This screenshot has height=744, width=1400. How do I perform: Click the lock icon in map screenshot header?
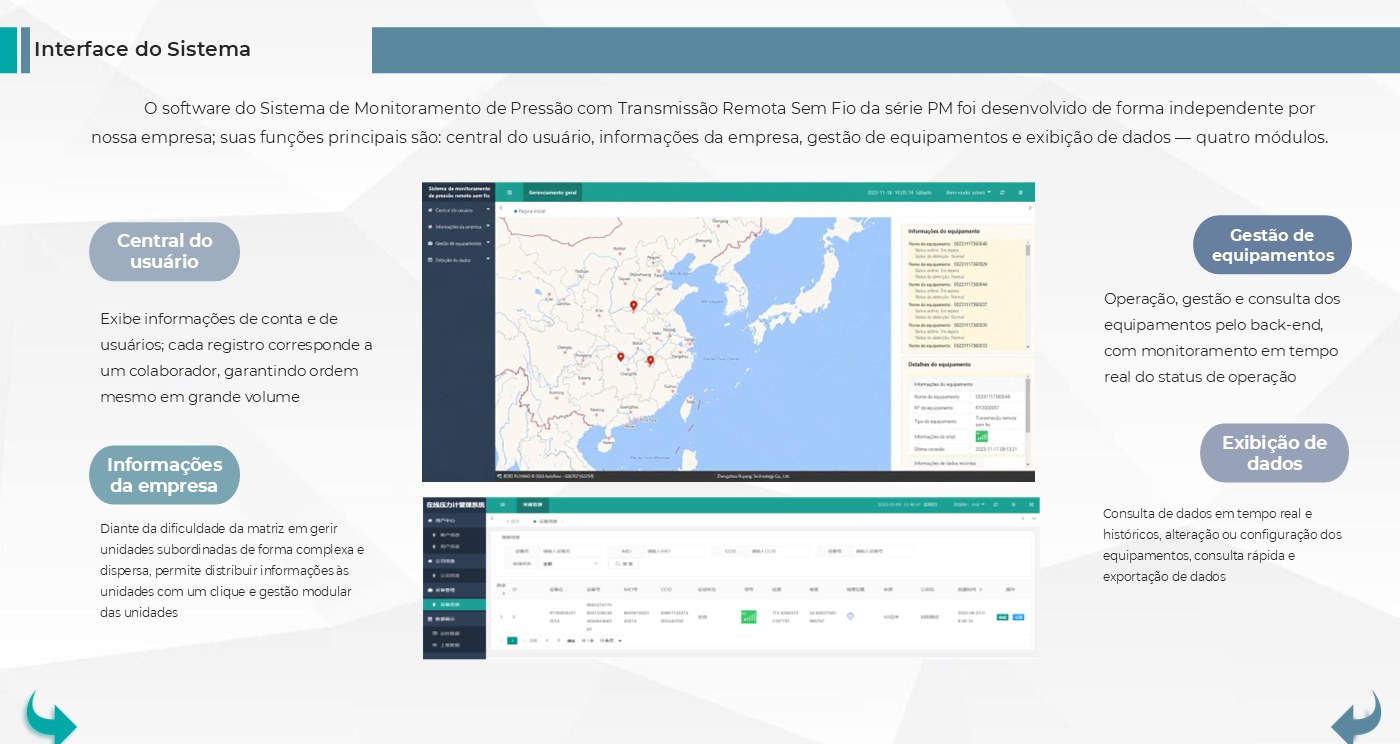coord(1021,192)
